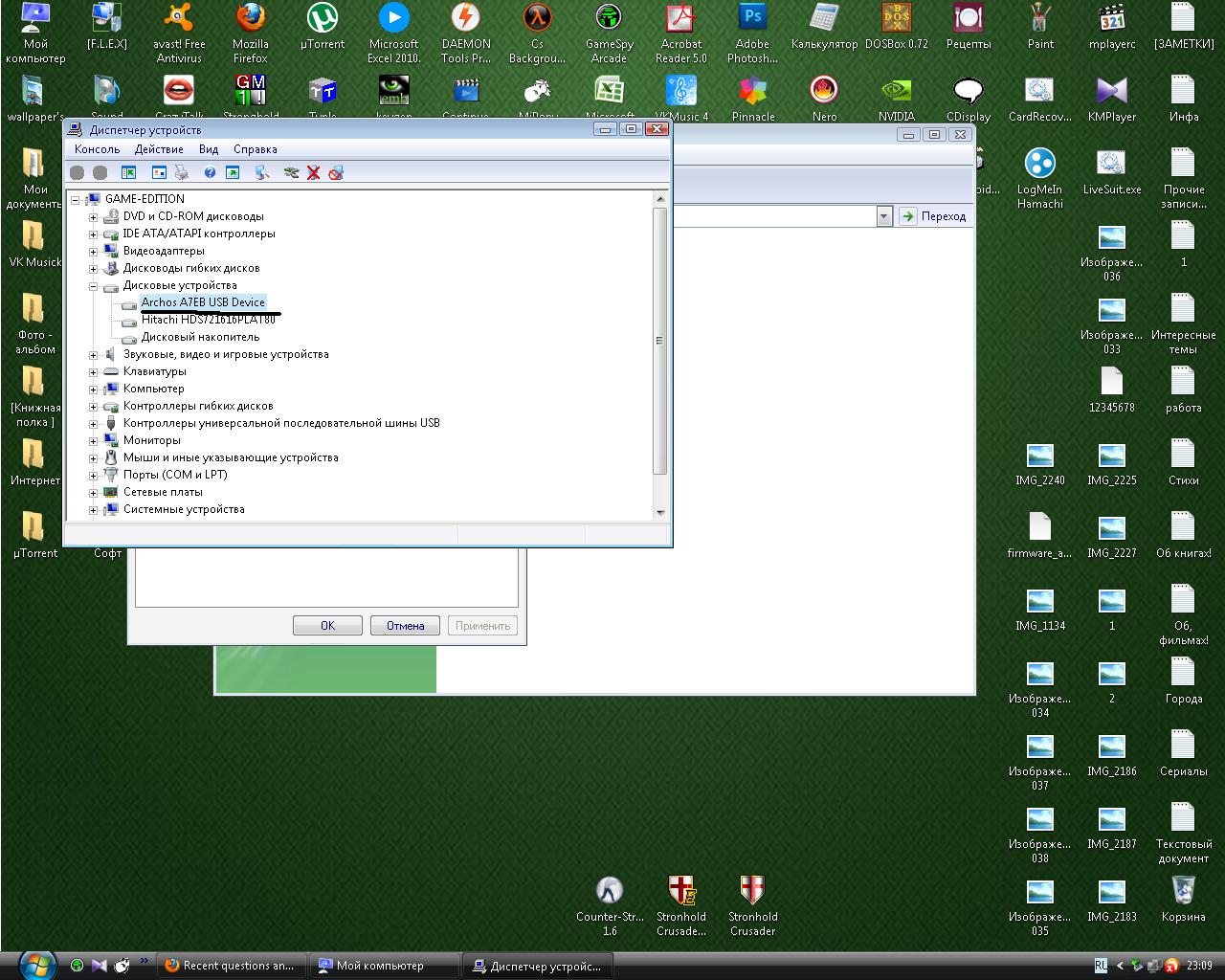Select Archos A7EB USB Device
The image size is (1225, 980).
pyautogui.click(x=203, y=302)
